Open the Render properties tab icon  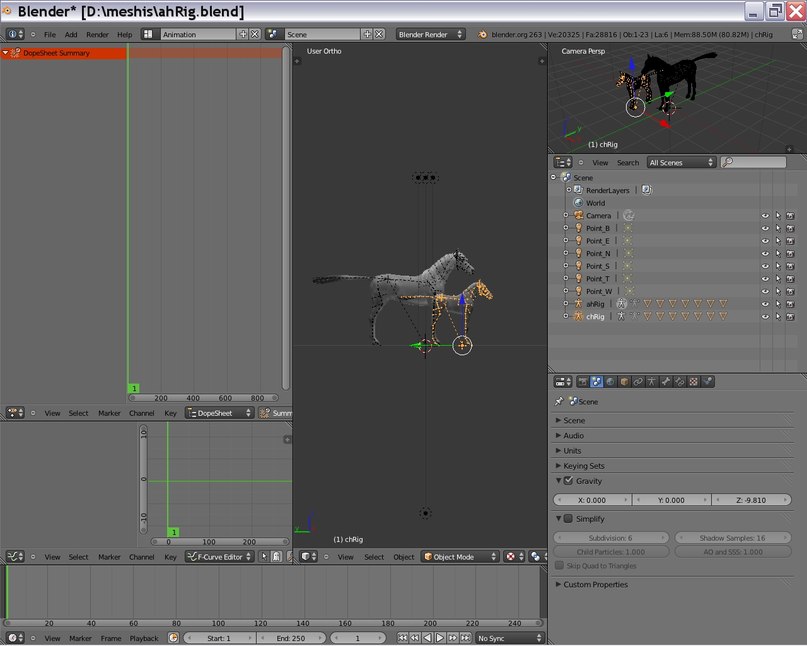click(x=583, y=382)
